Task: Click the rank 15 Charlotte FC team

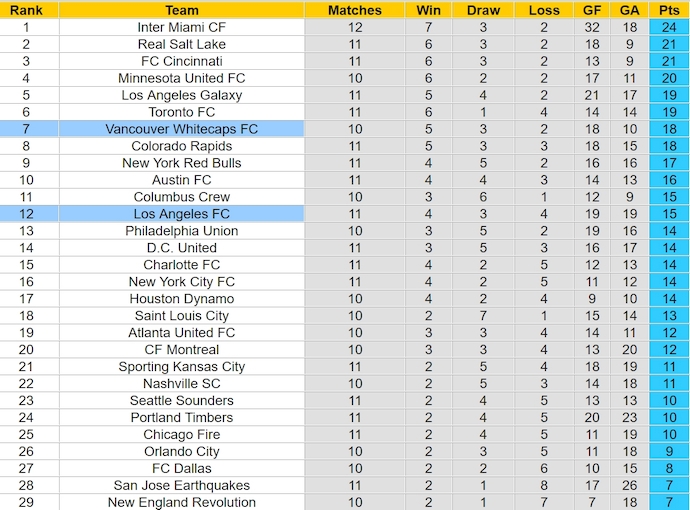Action: [x=181, y=265]
